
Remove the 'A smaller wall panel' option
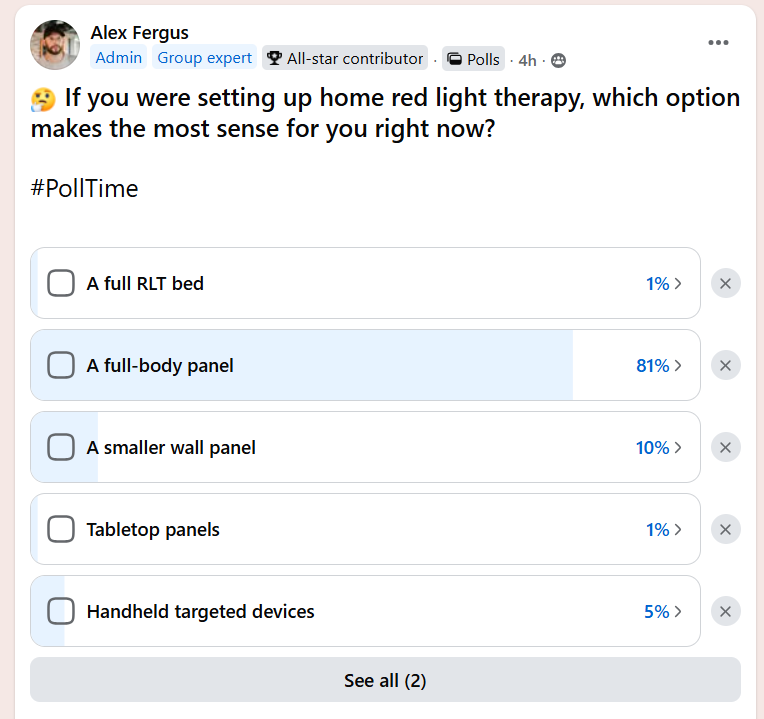click(725, 448)
